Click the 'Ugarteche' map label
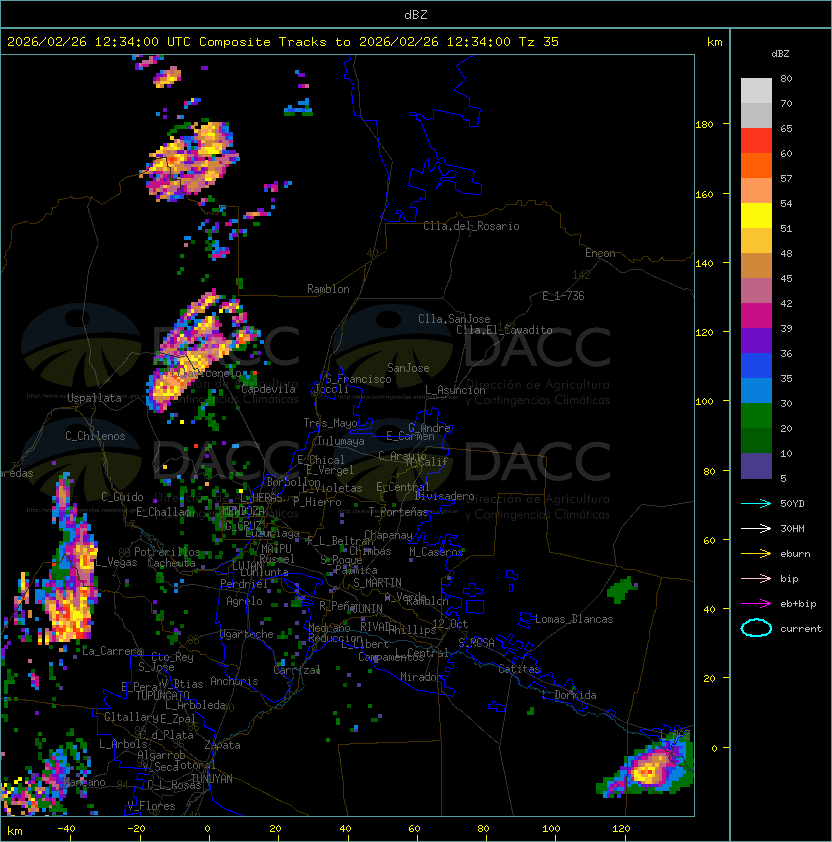Viewport: 832px width, 842px height. (x=247, y=634)
